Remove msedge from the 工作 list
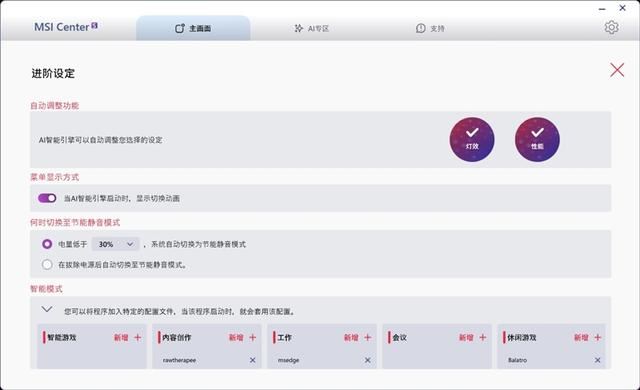 pyautogui.click(x=367, y=360)
